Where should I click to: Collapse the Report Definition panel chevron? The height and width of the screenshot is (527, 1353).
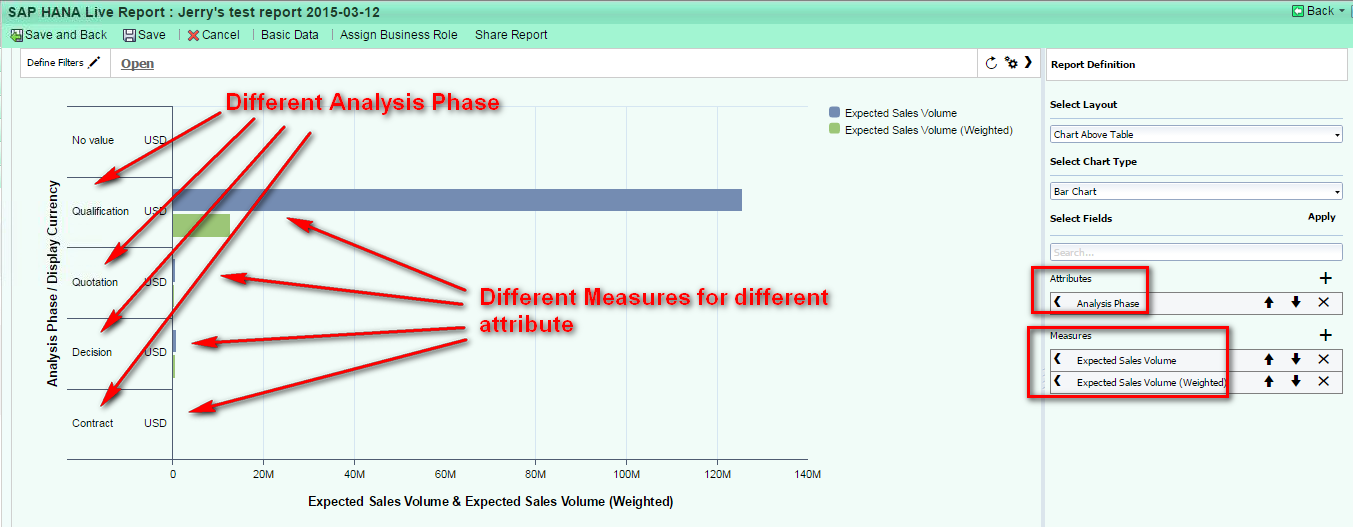coord(1028,62)
